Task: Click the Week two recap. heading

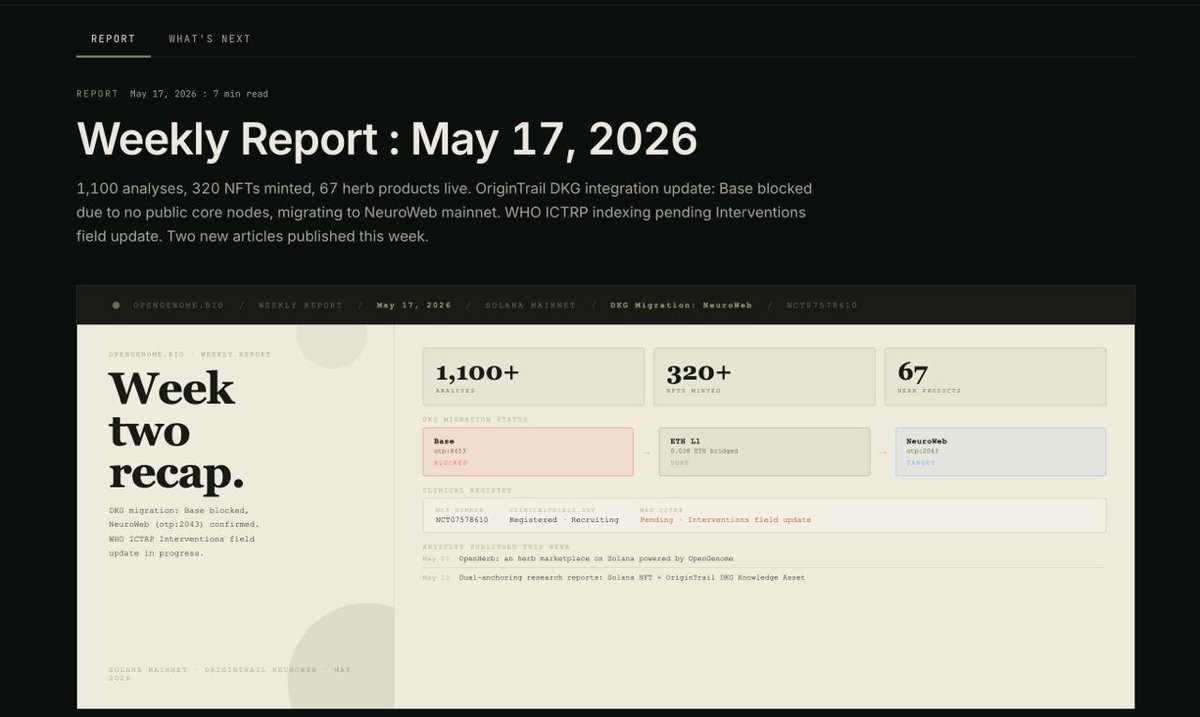Action: click(x=176, y=431)
